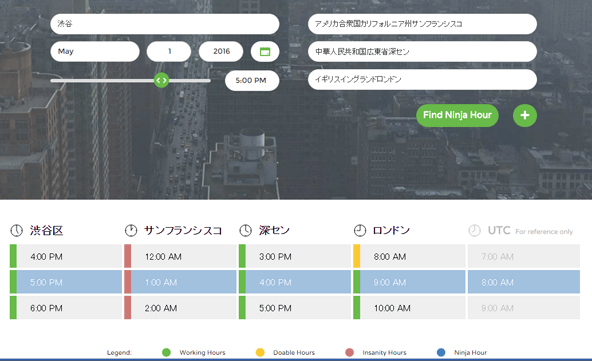Click the blue Ninja Hour legend dot
The height and width of the screenshot is (361, 592).
coord(441,352)
